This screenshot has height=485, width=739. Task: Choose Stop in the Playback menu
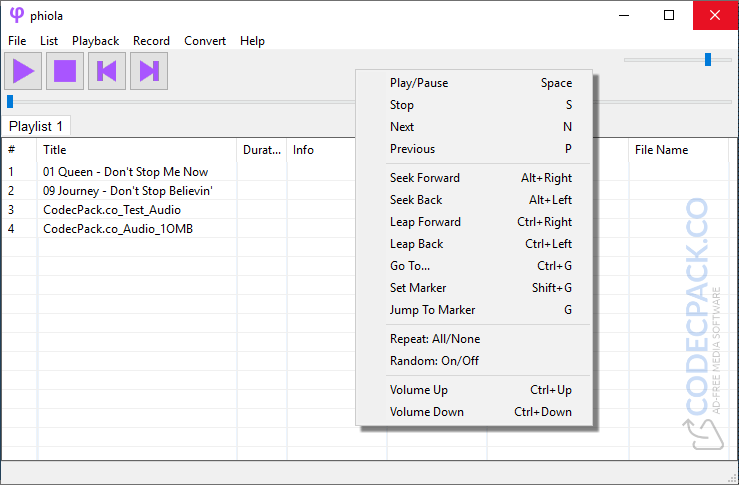click(x=474, y=105)
